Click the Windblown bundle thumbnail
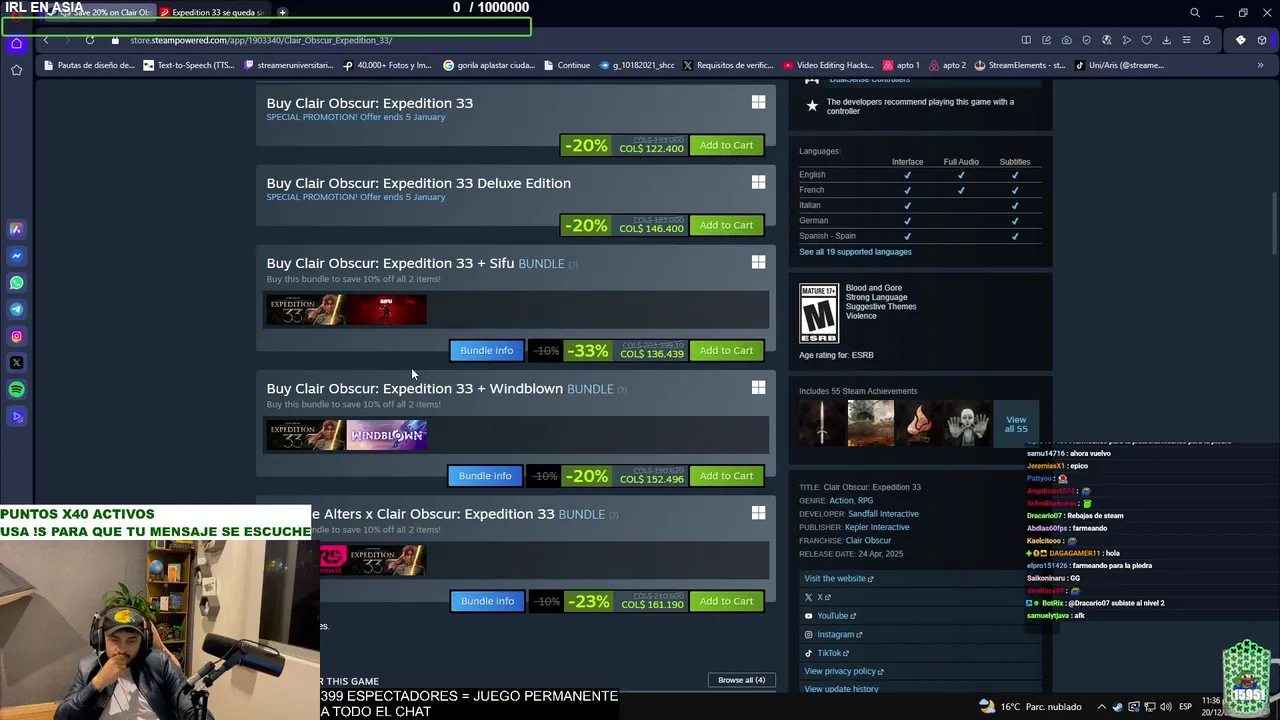The image size is (1280, 720). (x=386, y=435)
